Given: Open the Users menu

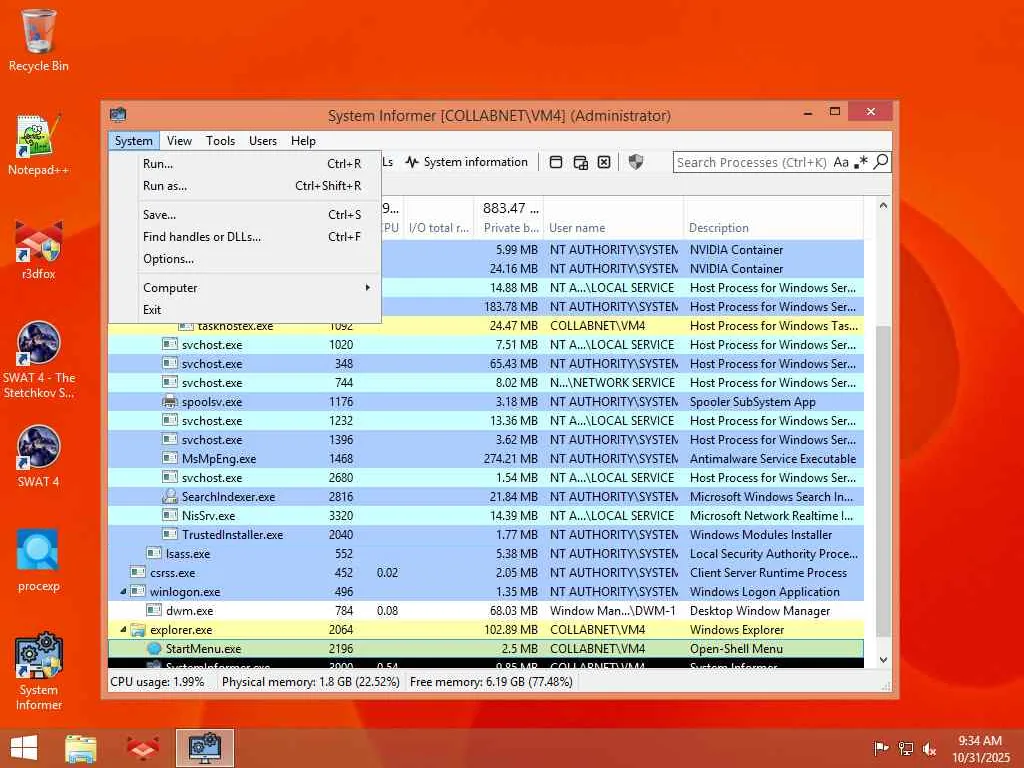Looking at the screenshot, I should 263,141.
